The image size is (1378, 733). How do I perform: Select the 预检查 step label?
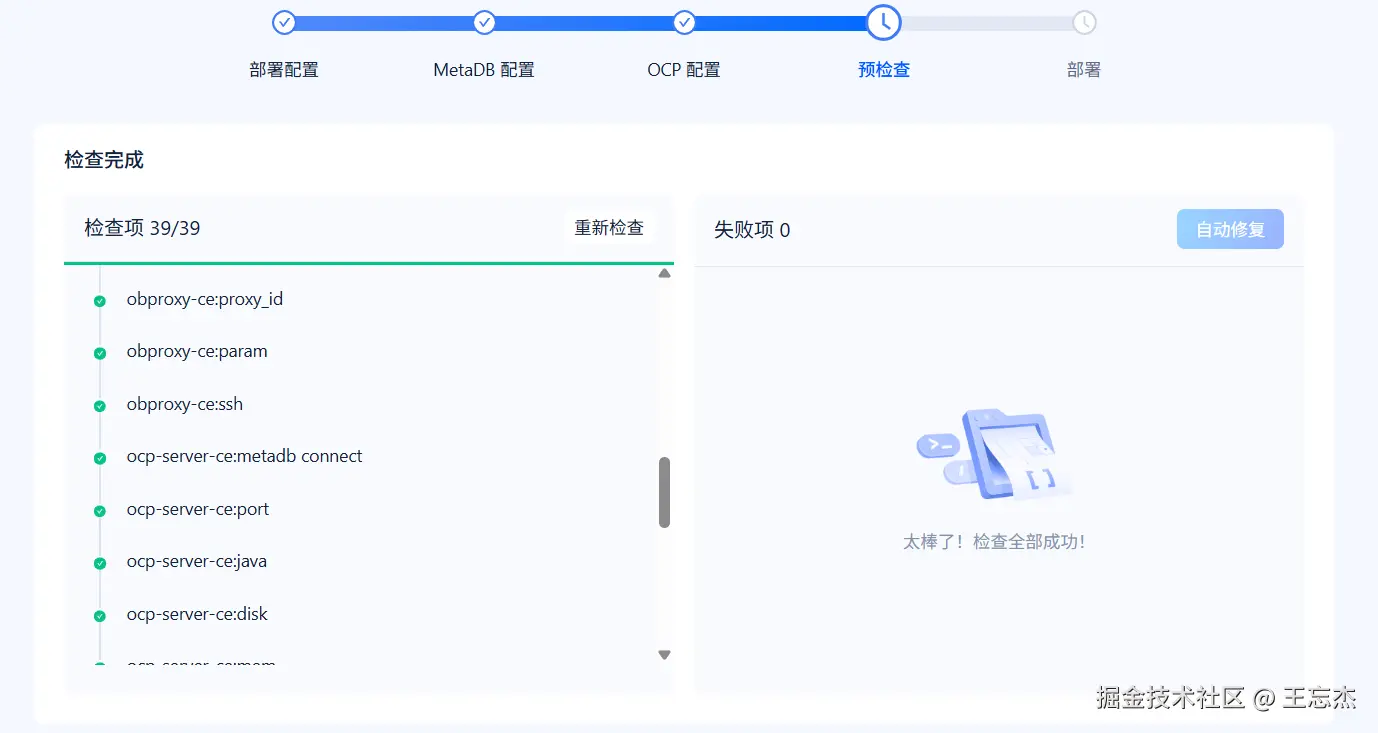pos(884,70)
